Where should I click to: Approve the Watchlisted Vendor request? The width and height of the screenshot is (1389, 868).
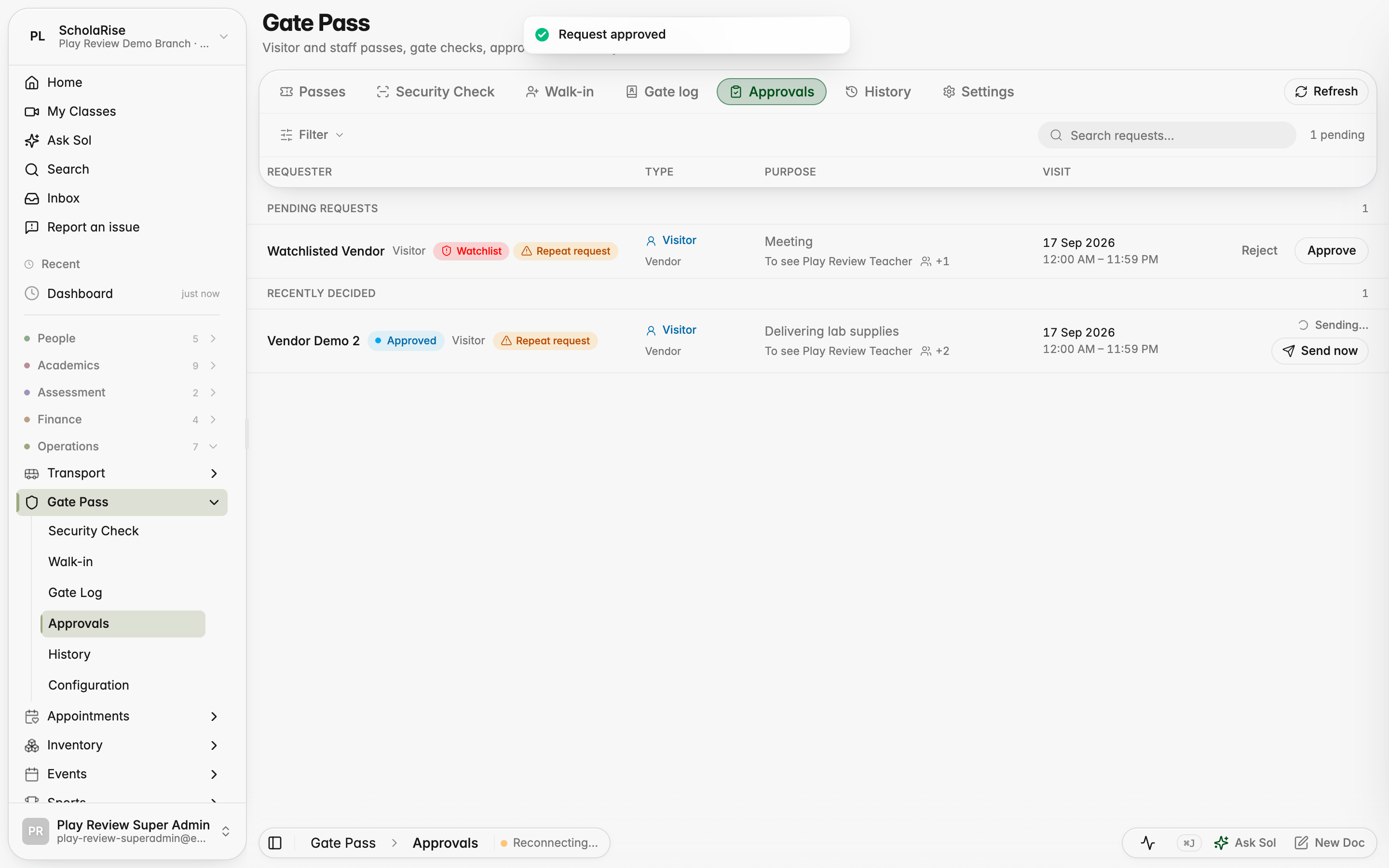click(x=1331, y=250)
